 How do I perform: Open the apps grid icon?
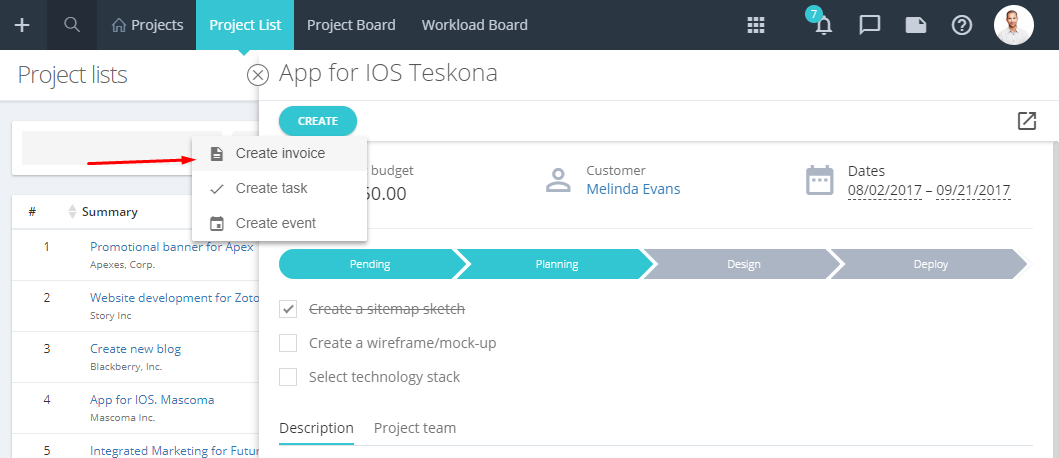coord(756,25)
